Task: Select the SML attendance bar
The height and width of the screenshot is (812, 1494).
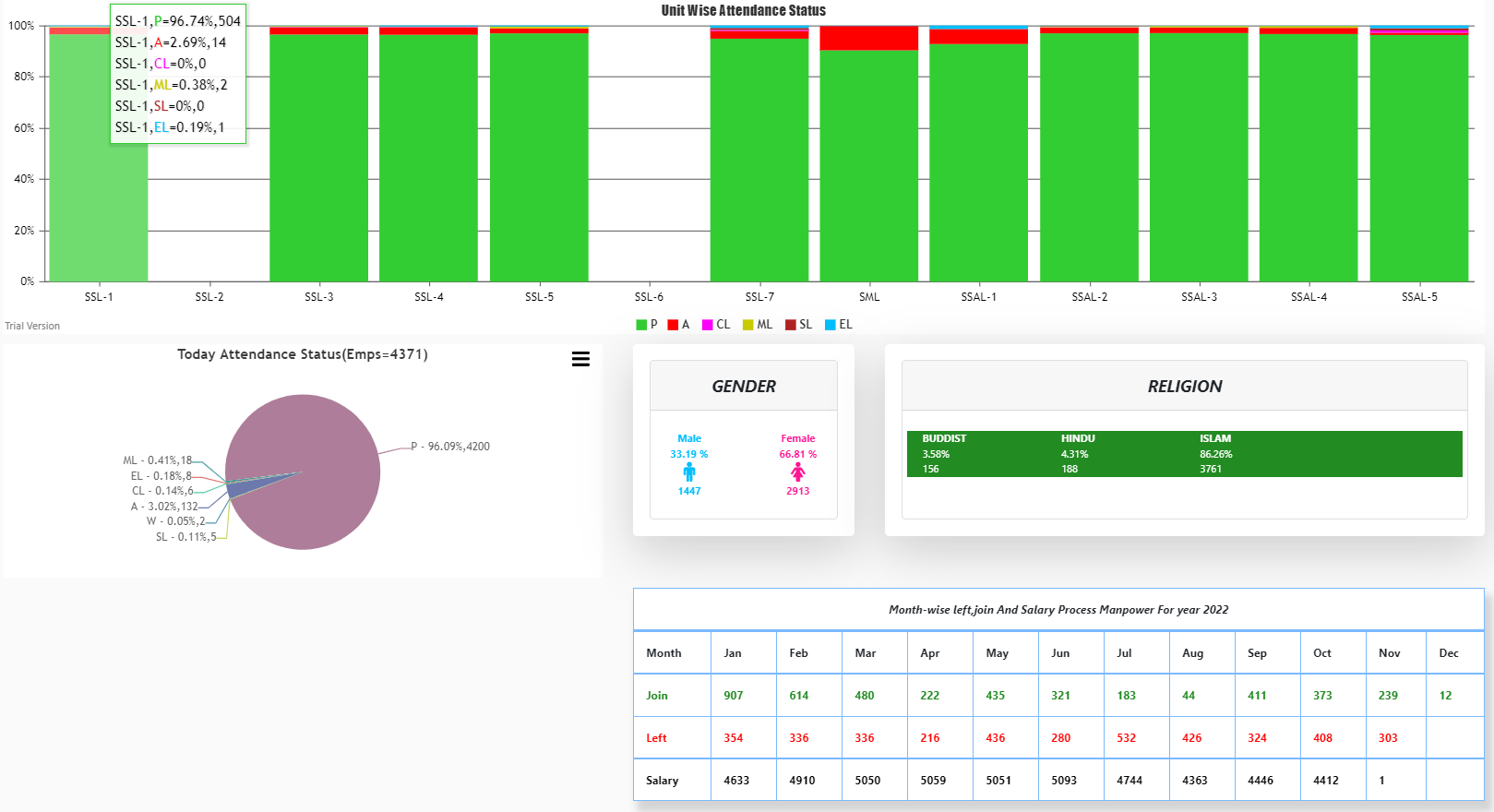Action: (x=868, y=166)
